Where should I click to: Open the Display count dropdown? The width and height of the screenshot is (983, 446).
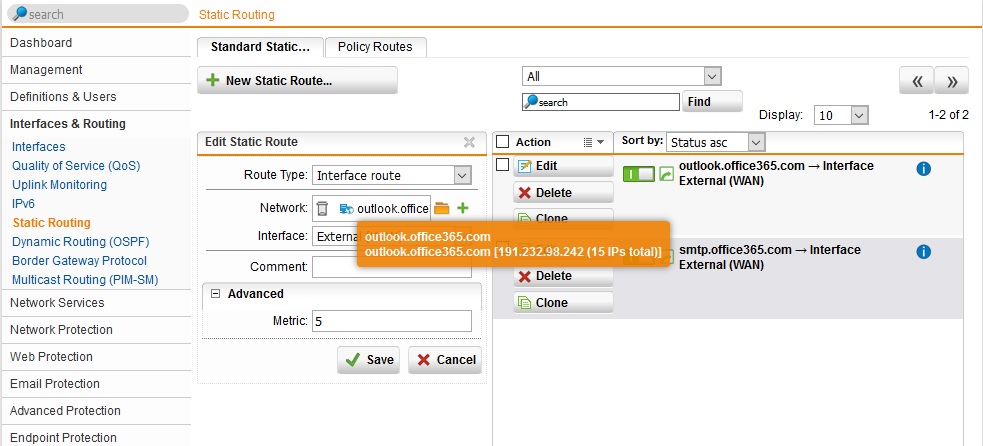(841, 115)
